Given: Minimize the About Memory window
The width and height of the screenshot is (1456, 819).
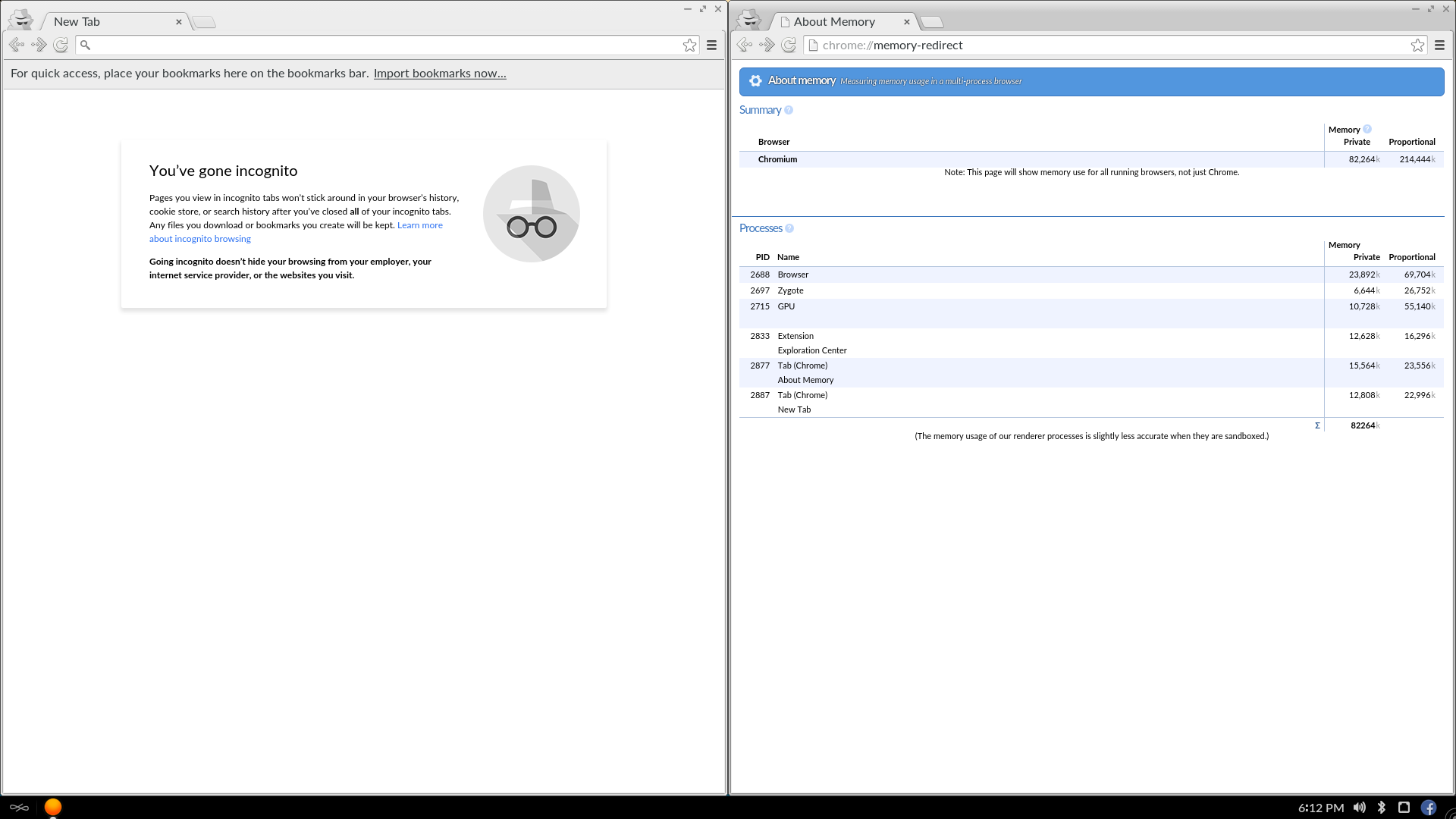Looking at the screenshot, I should pyautogui.click(x=1415, y=9).
